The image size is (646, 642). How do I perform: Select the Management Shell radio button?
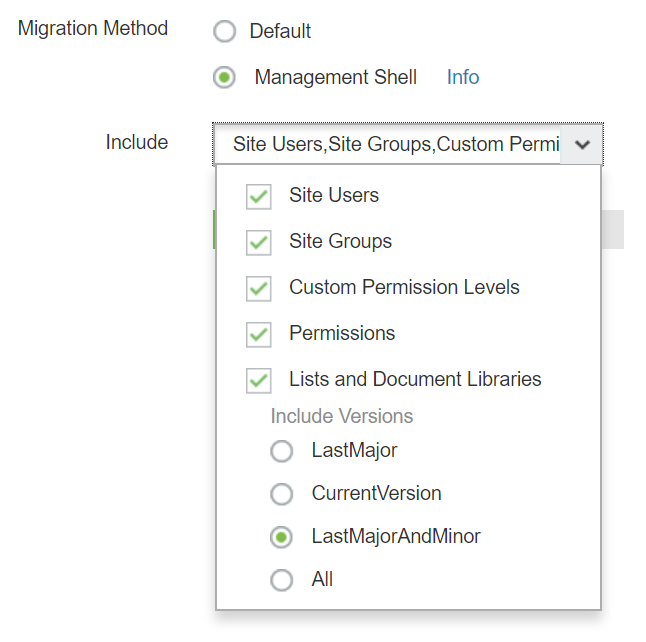[x=225, y=78]
